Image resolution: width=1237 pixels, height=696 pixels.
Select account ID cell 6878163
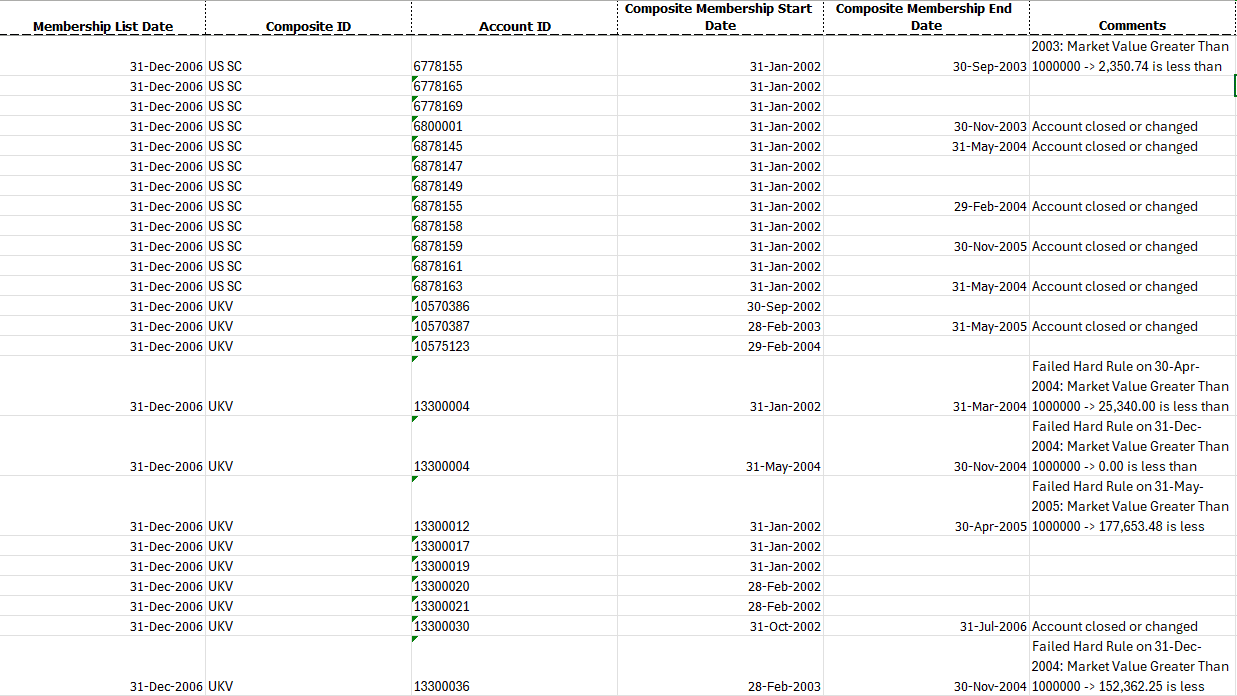pyautogui.click(x=438, y=287)
